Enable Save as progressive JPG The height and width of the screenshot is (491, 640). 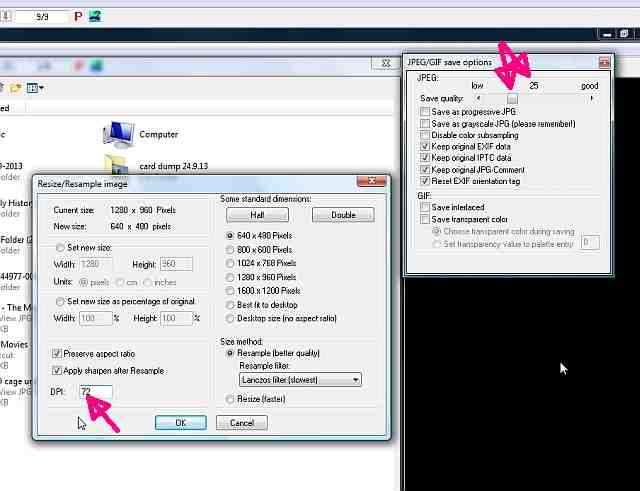(426, 112)
